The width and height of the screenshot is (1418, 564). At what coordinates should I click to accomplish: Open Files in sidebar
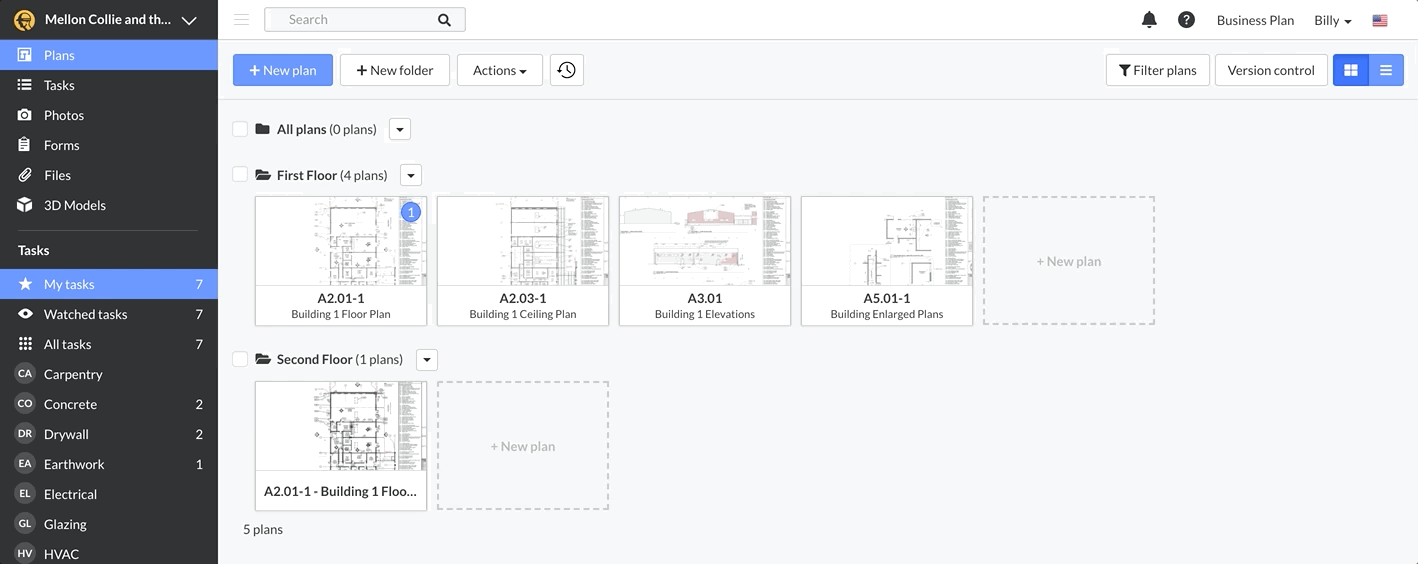[x=109, y=175]
